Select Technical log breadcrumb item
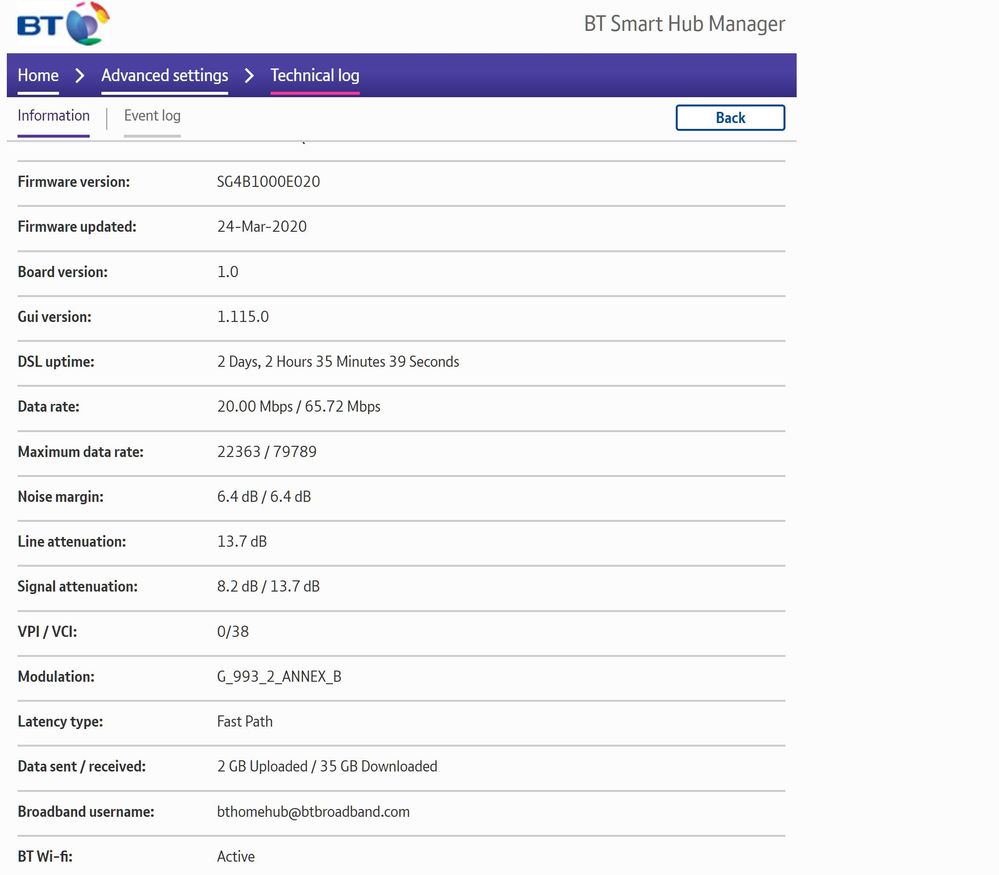999x875 pixels. coord(314,76)
